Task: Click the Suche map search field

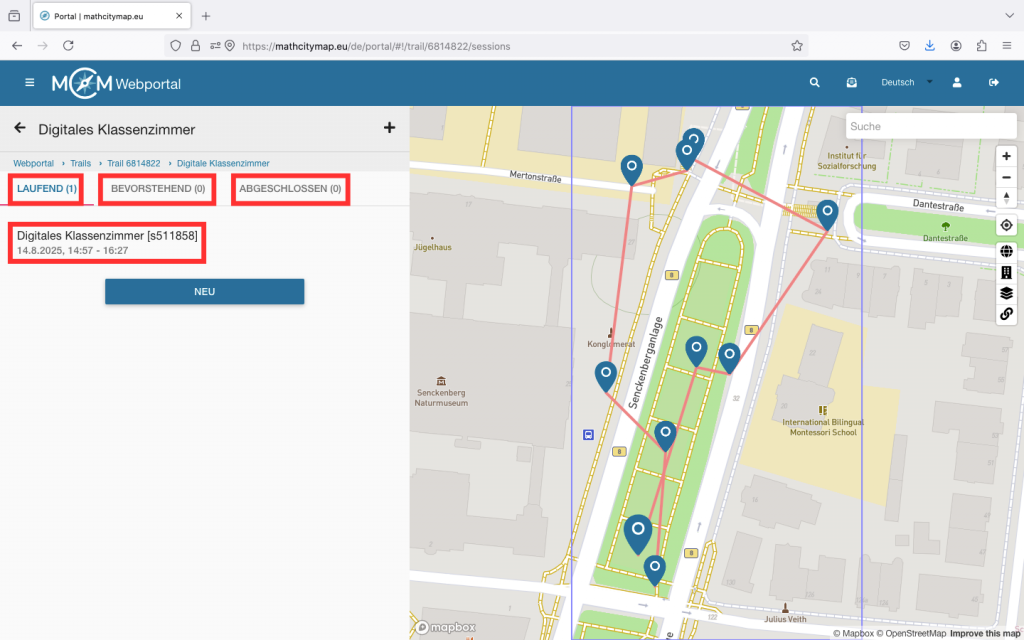Action: click(915, 127)
